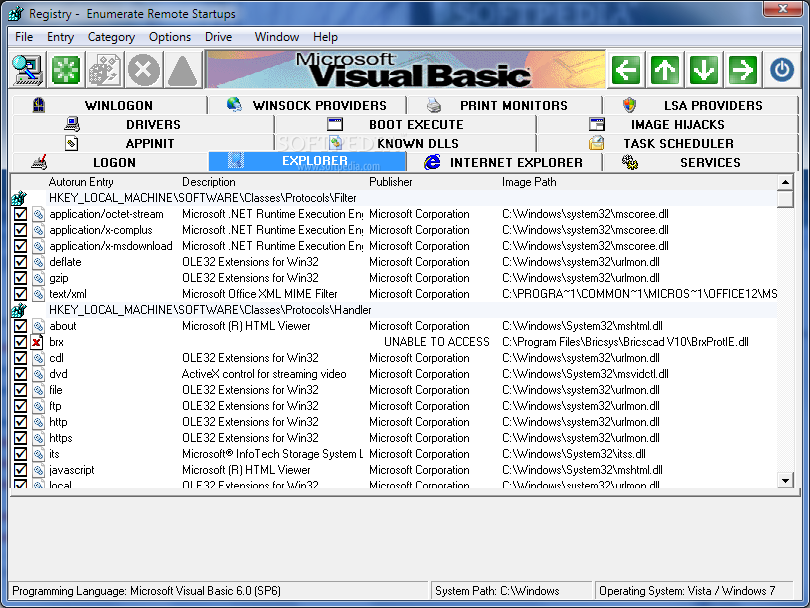This screenshot has height=608, width=810.
Task: Click the green down arrow button
Action: pyautogui.click(x=704, y=70)
